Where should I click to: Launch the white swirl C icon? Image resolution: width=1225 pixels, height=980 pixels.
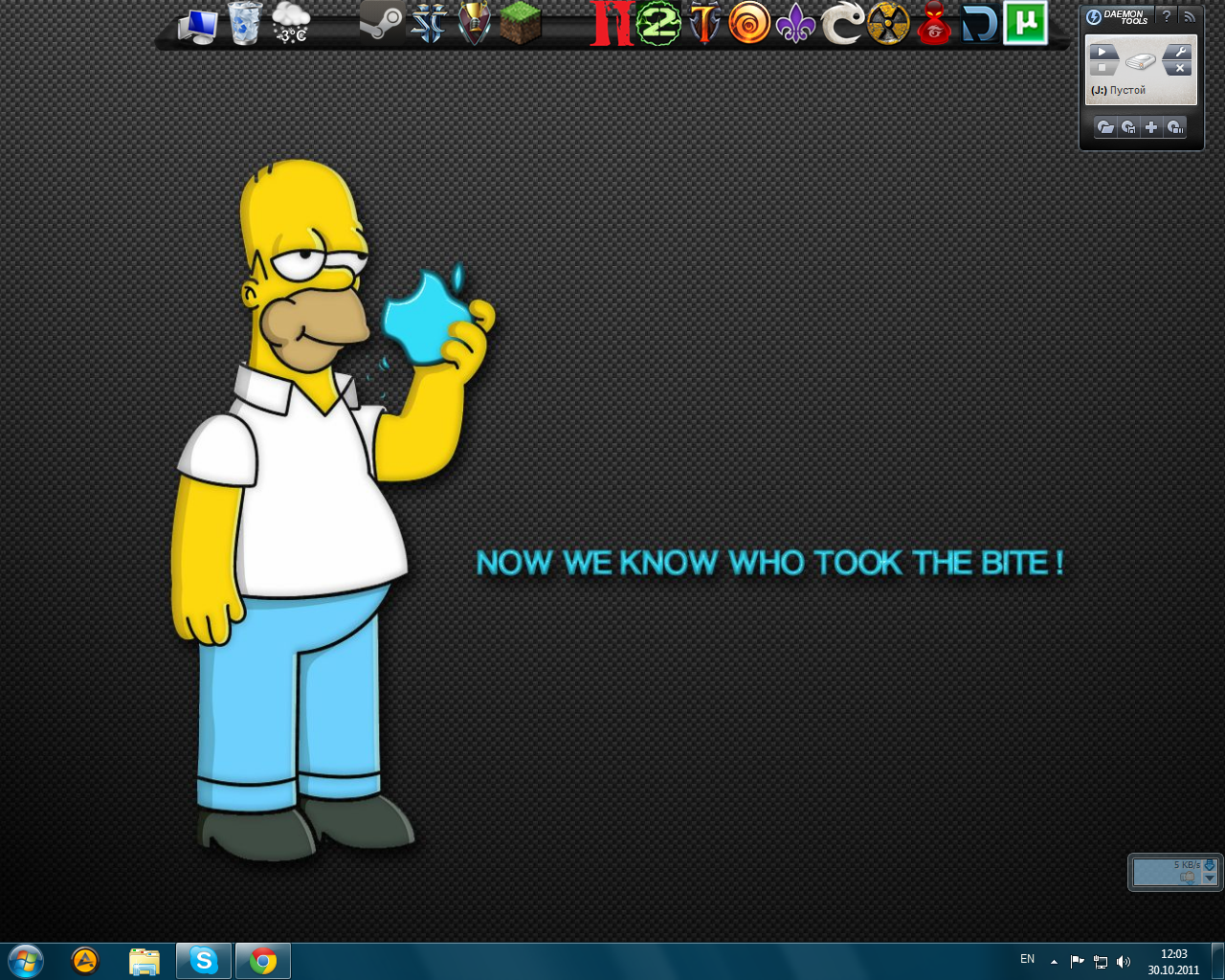pos(842,24)
